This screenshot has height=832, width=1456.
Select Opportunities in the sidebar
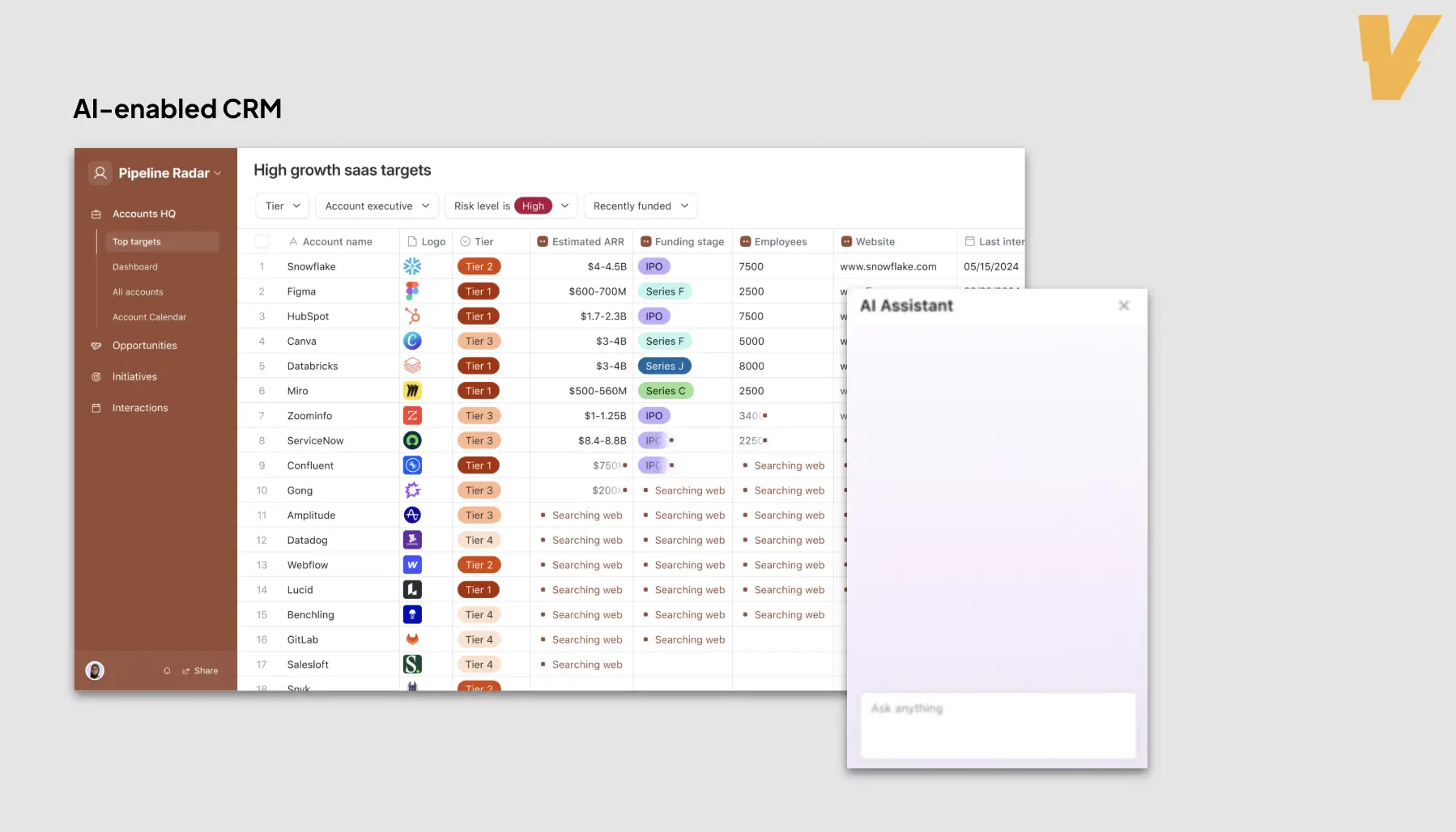(145, 346)
